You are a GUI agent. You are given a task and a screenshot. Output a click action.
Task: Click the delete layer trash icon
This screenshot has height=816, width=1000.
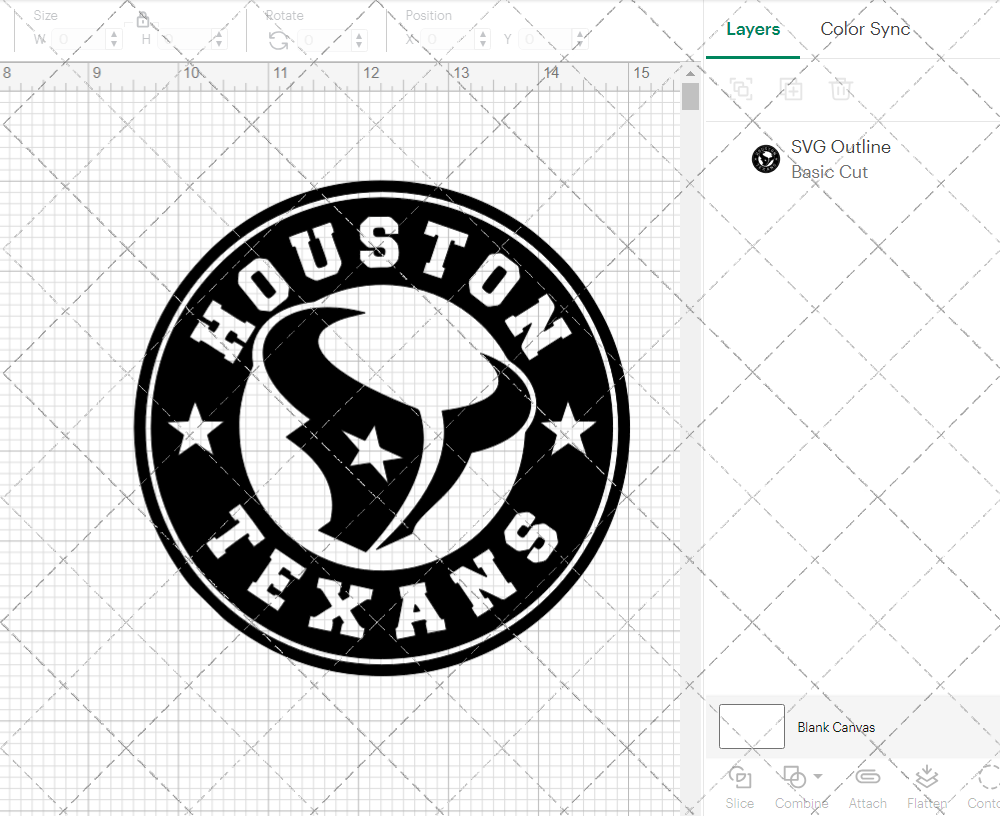[841, 89]
